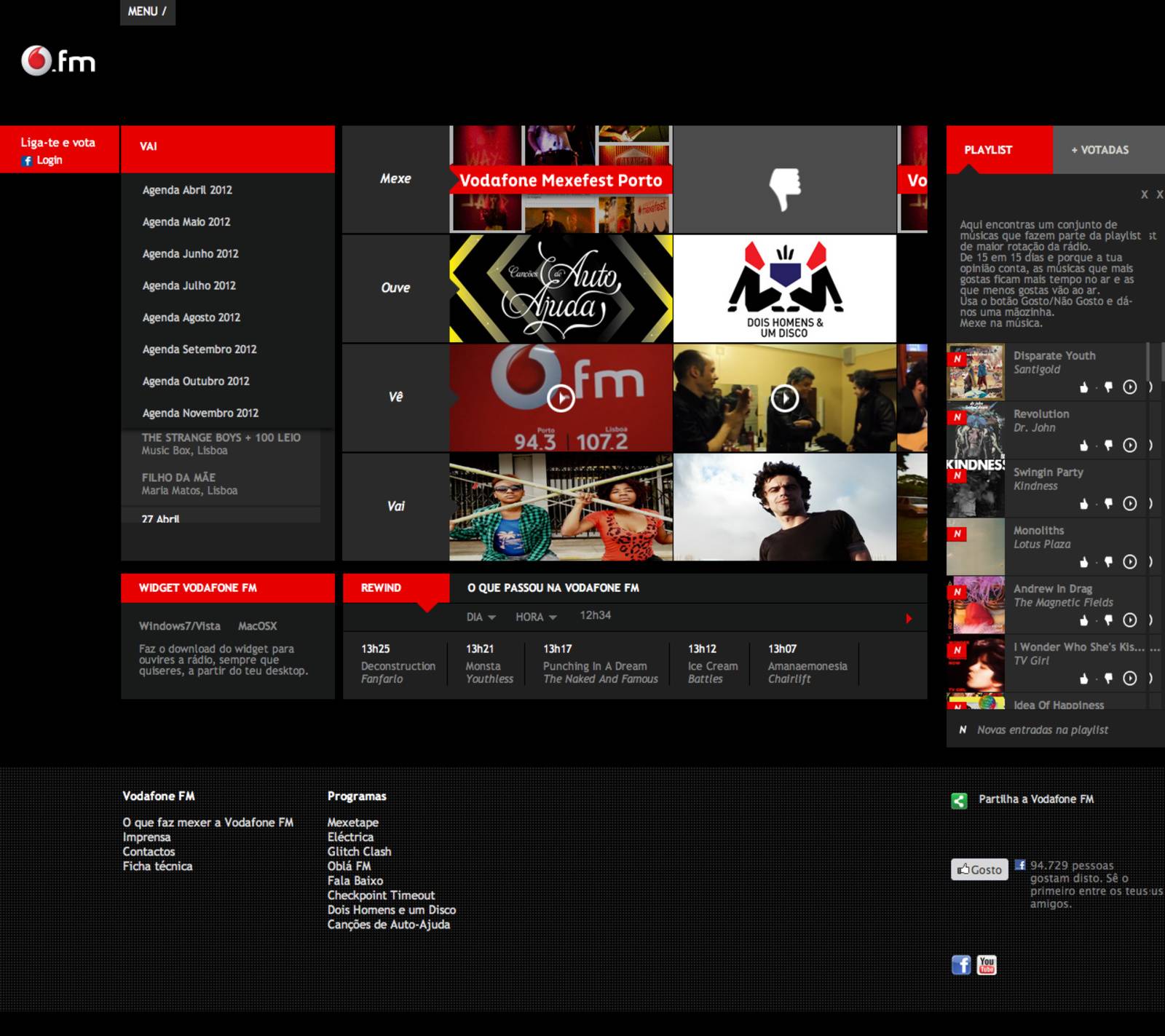Play Disparate Youth by Santigold

(1129, 387)
